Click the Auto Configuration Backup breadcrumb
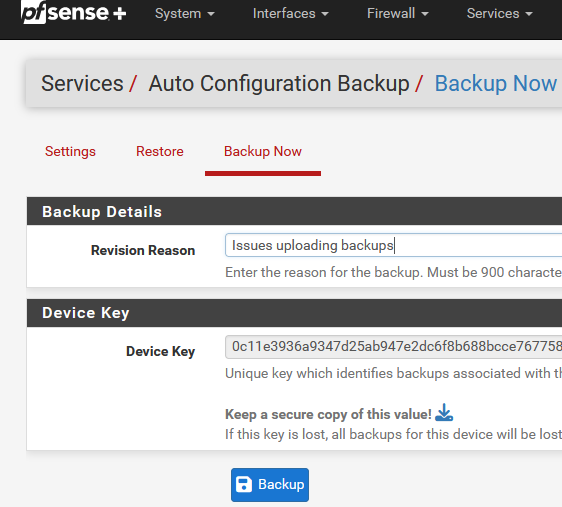Image resolution: width=562 pixels, height=507 pixels. pyautogui.click(x=279, y=83)
